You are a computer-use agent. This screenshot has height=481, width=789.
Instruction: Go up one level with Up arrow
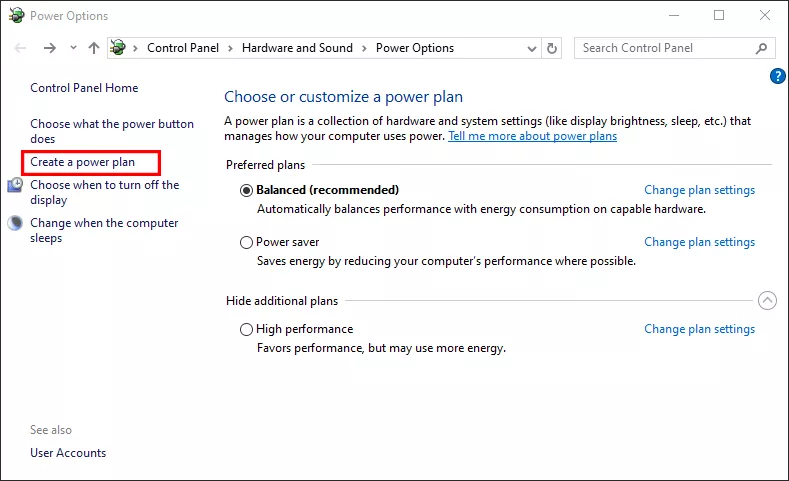point(94,48)
